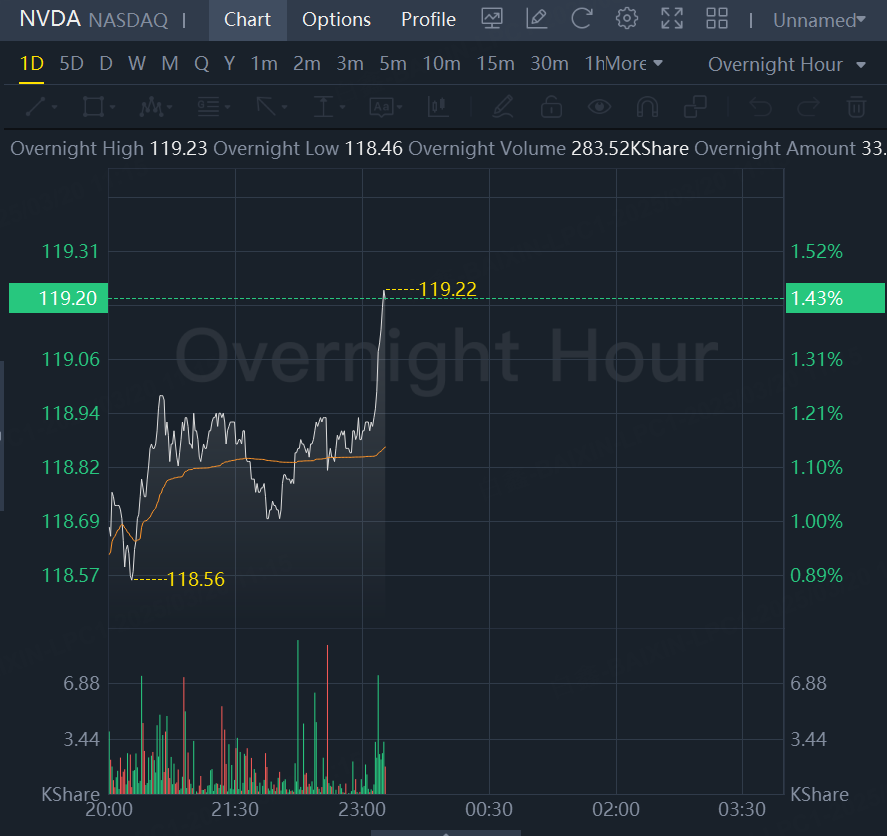The height and width of the screenshot is (836, 887).
Task: Expand the More intervals dropdown
Action: click(x=634, y=63)
